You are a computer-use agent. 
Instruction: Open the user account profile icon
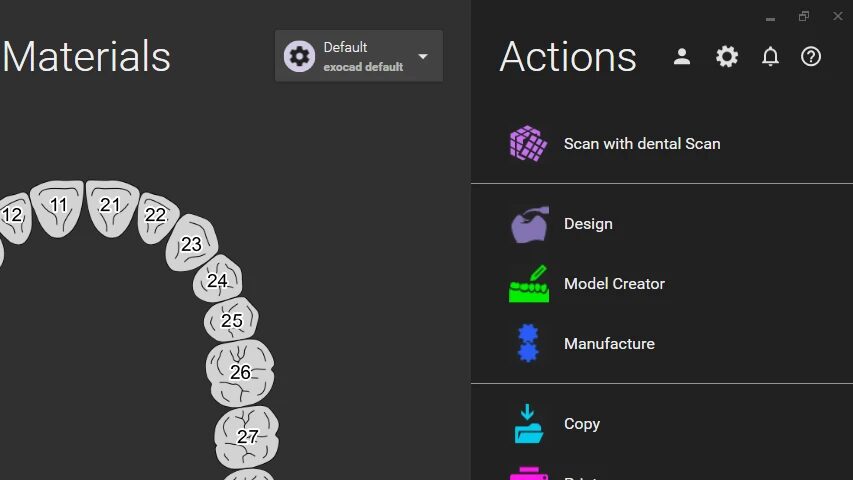[x=682, y=57]
